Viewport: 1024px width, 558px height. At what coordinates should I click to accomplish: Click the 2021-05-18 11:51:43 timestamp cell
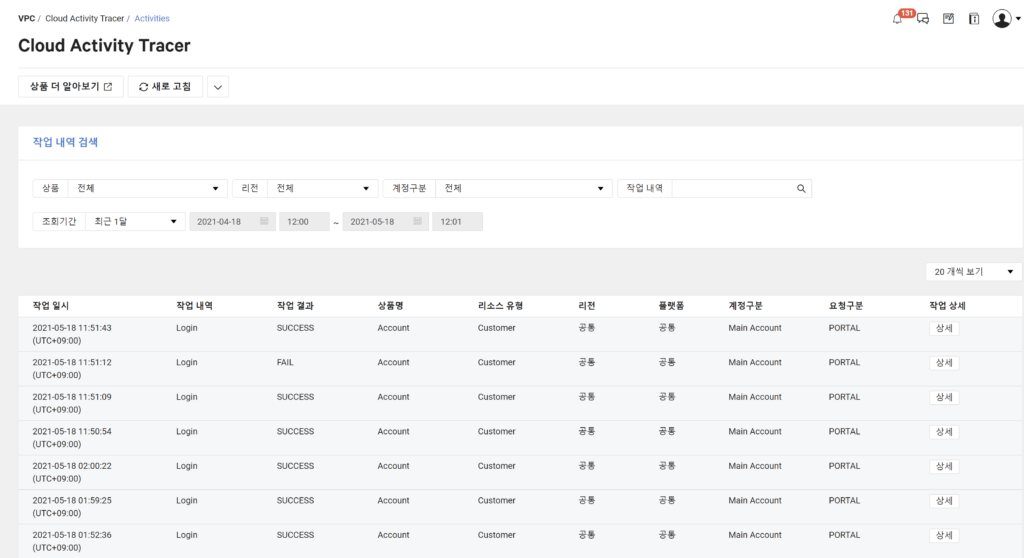click(x=72, y=334)
